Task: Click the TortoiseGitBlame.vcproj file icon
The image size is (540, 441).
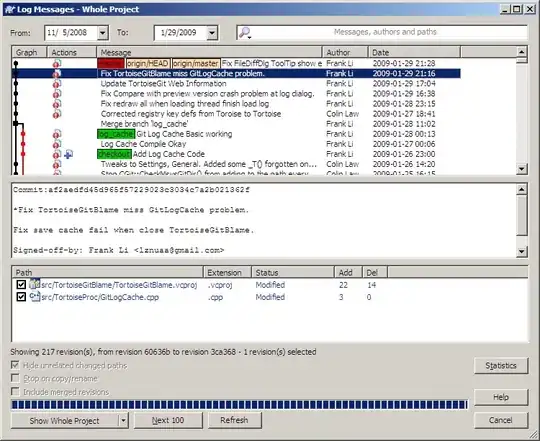Action: (34, 284)
